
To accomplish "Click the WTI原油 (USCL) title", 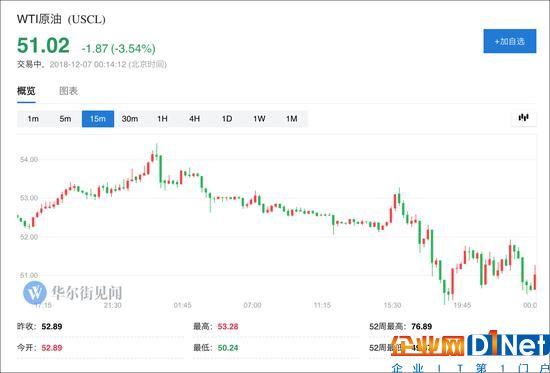I will click(x=61, y=19).
